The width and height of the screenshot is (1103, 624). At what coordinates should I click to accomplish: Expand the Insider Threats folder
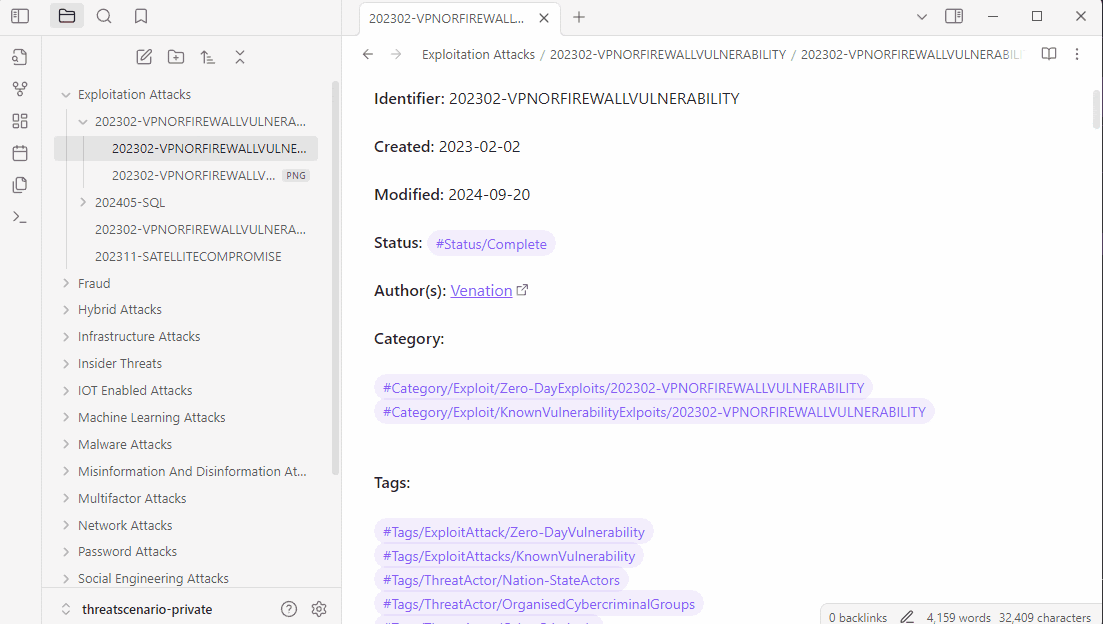[x=66, y=364]
